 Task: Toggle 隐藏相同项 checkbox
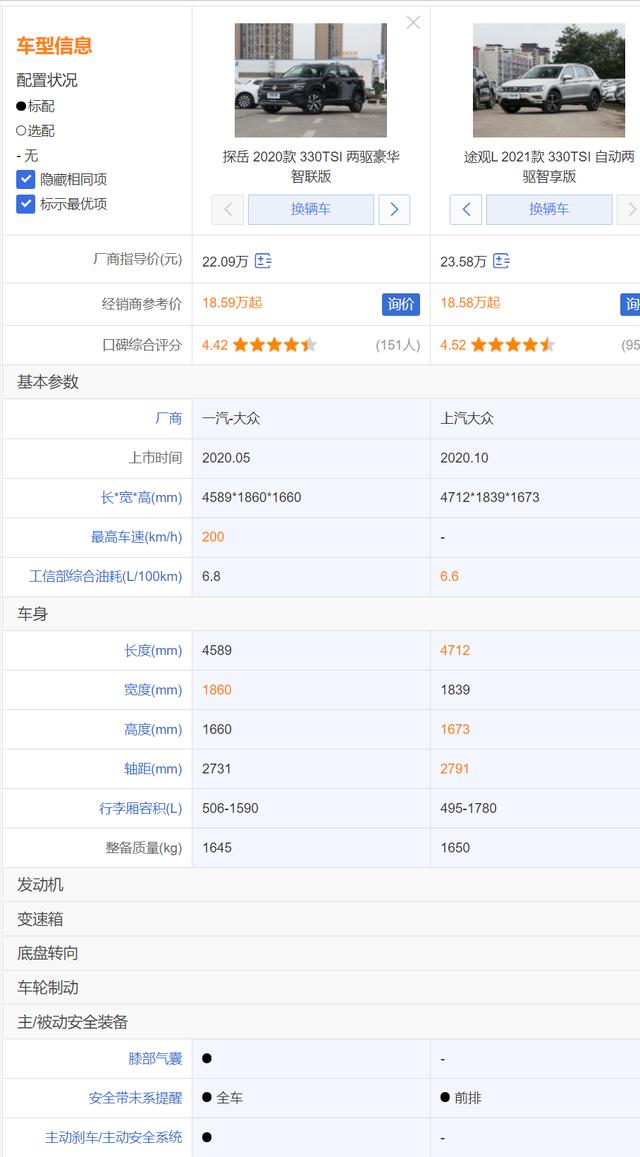tap(26, 179)
